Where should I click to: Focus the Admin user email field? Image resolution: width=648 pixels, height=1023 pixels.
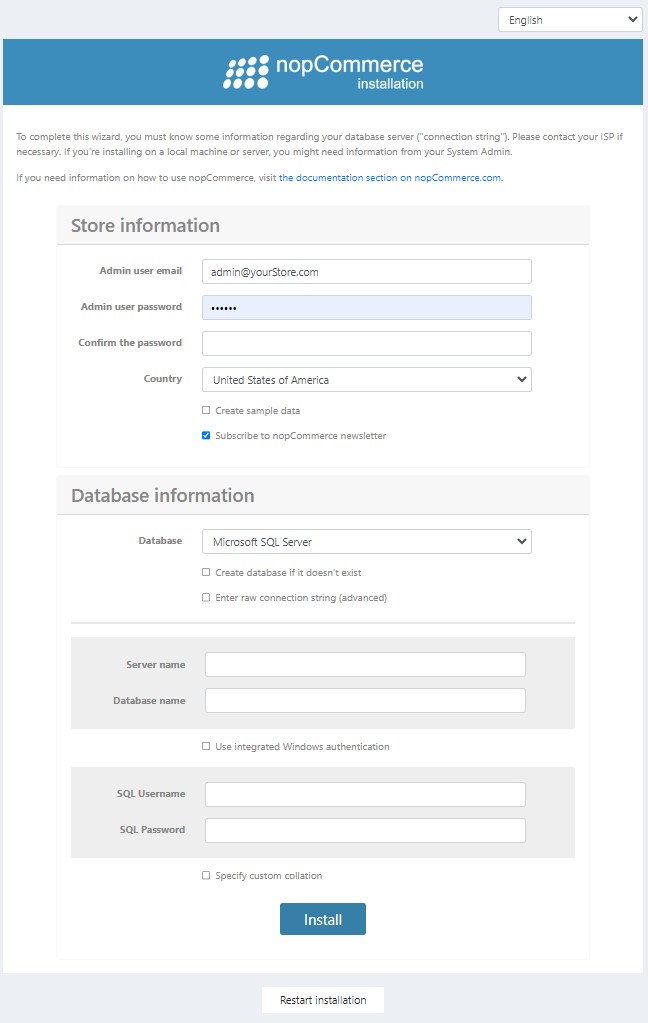366,272
